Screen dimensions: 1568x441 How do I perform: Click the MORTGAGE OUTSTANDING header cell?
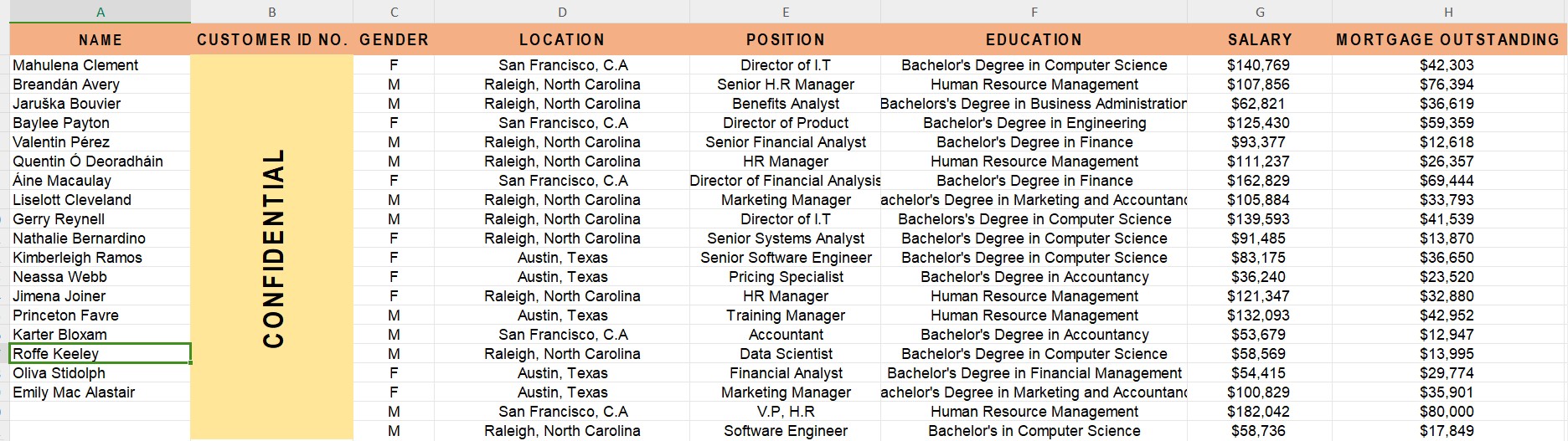click(1448, 39)
